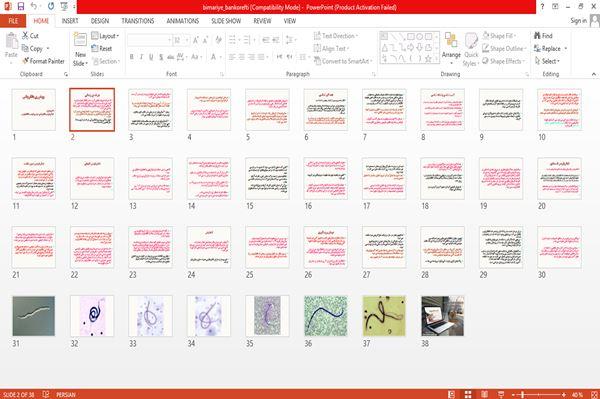600x399 pixels.
Task: Click Shape Effects button
Action: point(502,61)
